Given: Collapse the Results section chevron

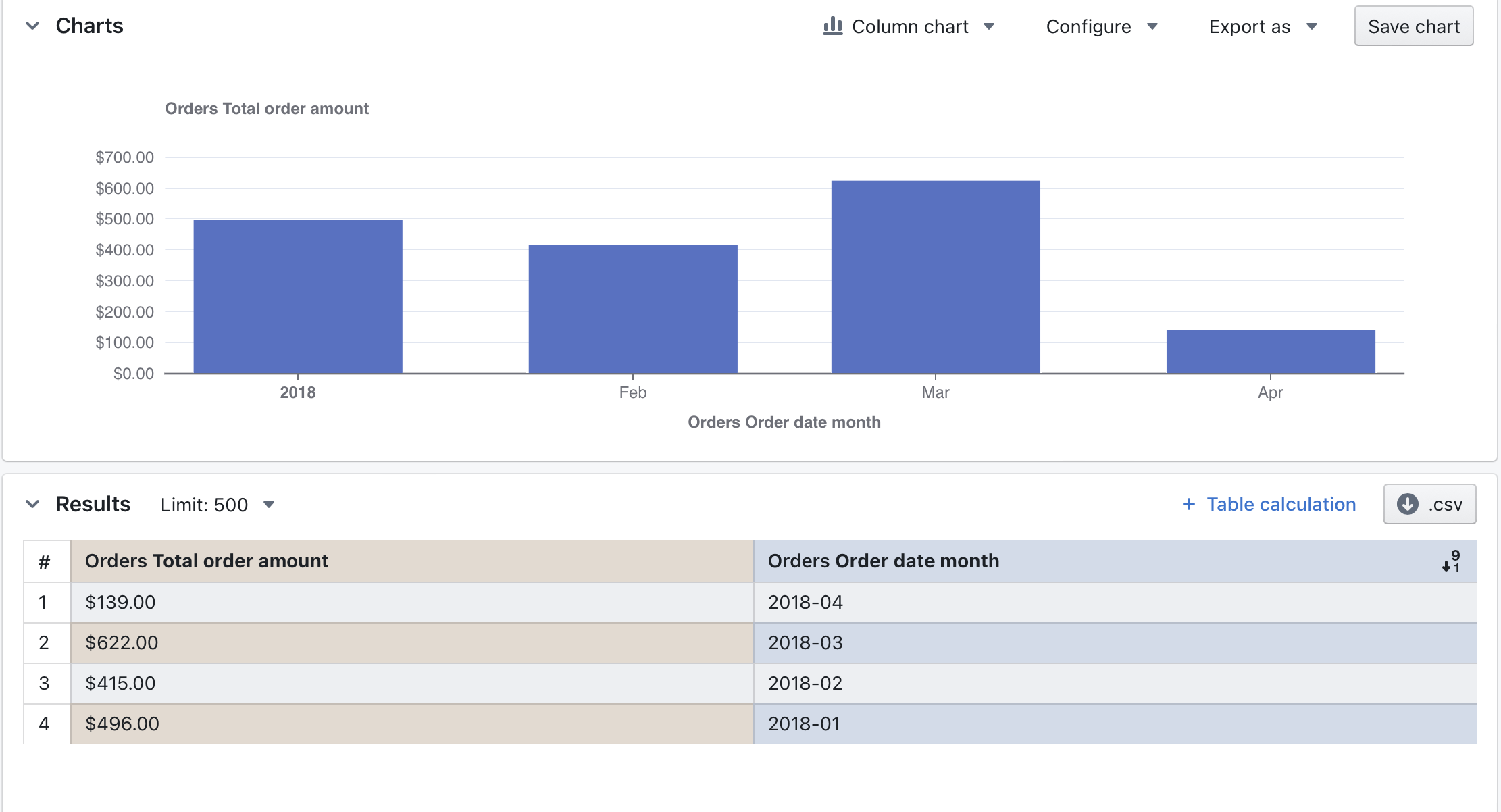Looking at the screenshot, I should 32,504.
